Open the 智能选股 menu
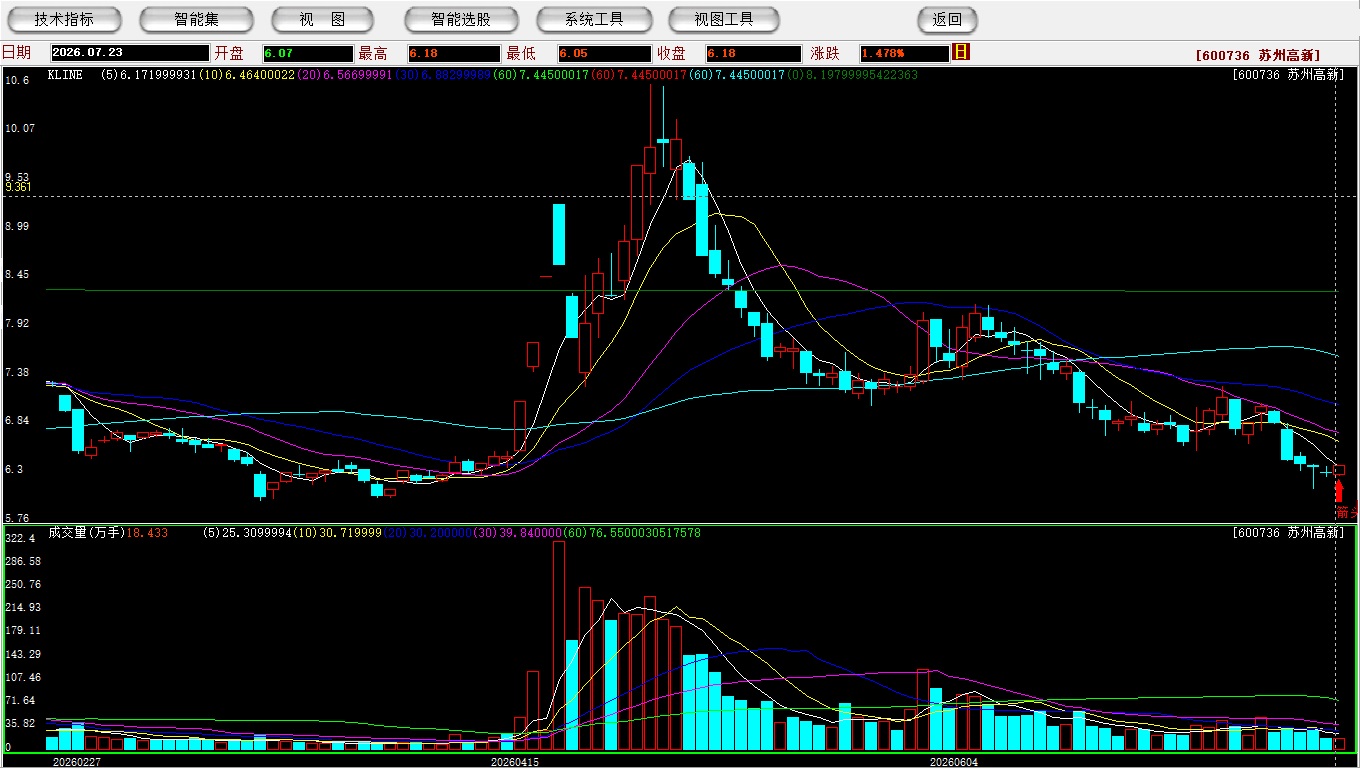This screenshot has height=768, width=1360. tap(461, 19)
